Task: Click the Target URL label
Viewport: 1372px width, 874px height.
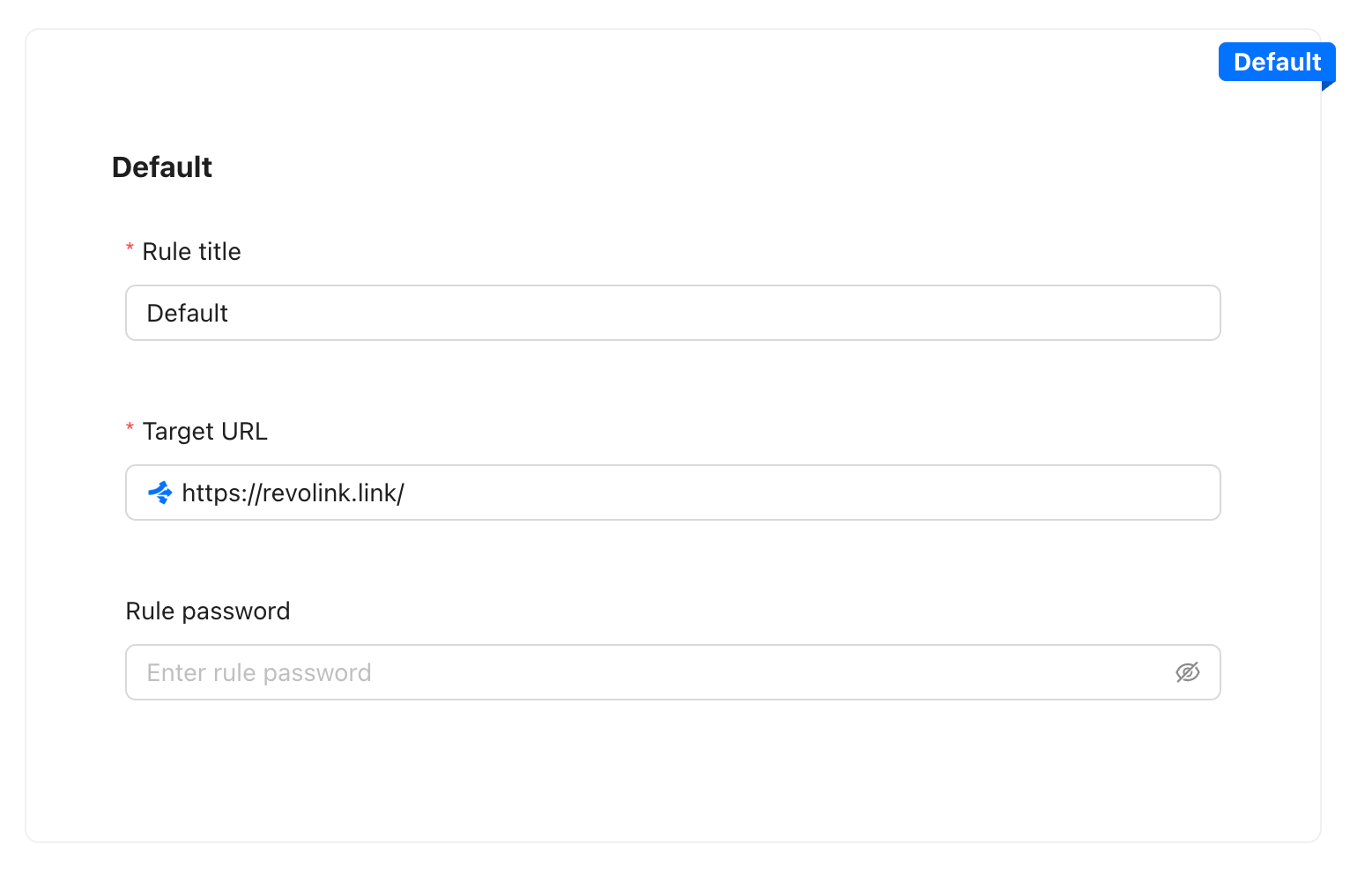Action: (x=204, y=432)
